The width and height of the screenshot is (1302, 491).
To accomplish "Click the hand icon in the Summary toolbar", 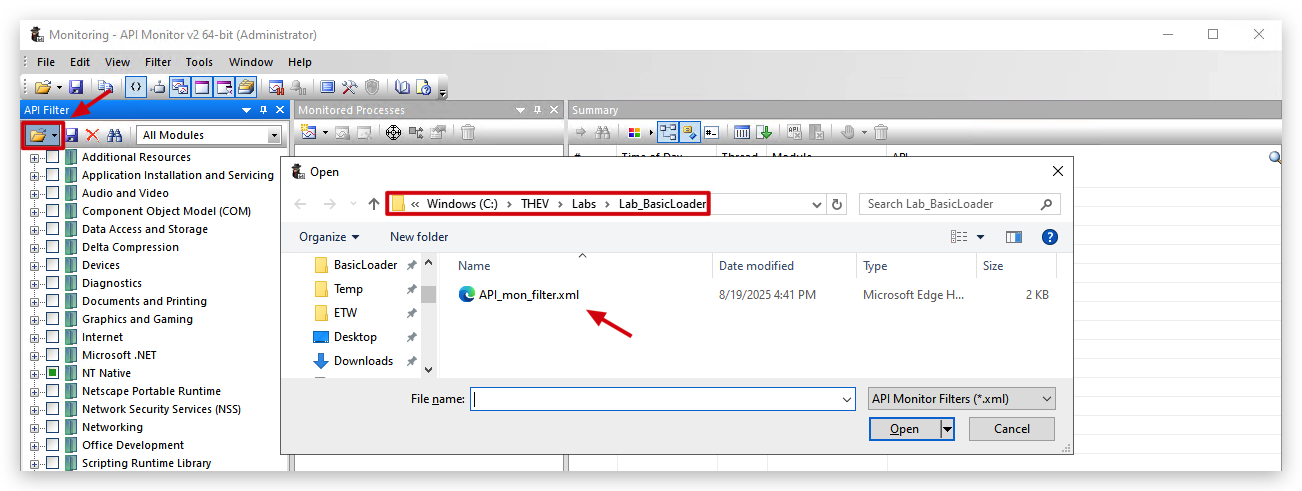I will pos(848,132).
